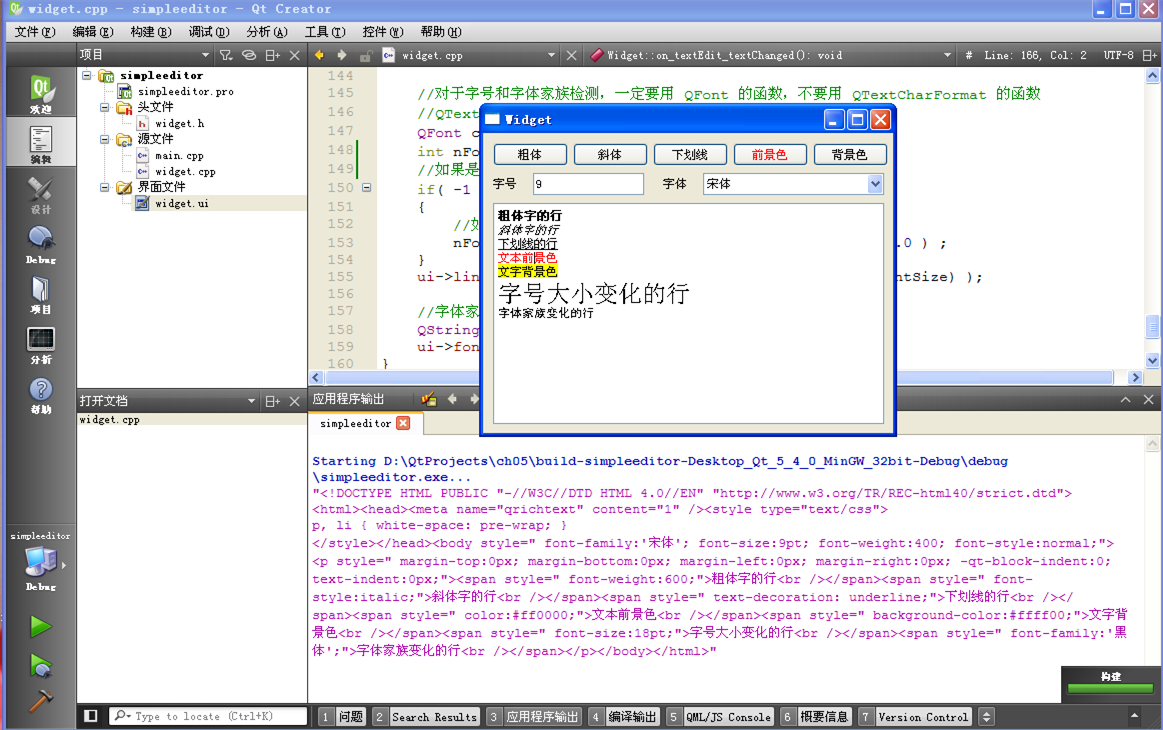1163x730 pixels.
Task: Toggle 斜体 italic in the Widget dialog
Action: 609,154
